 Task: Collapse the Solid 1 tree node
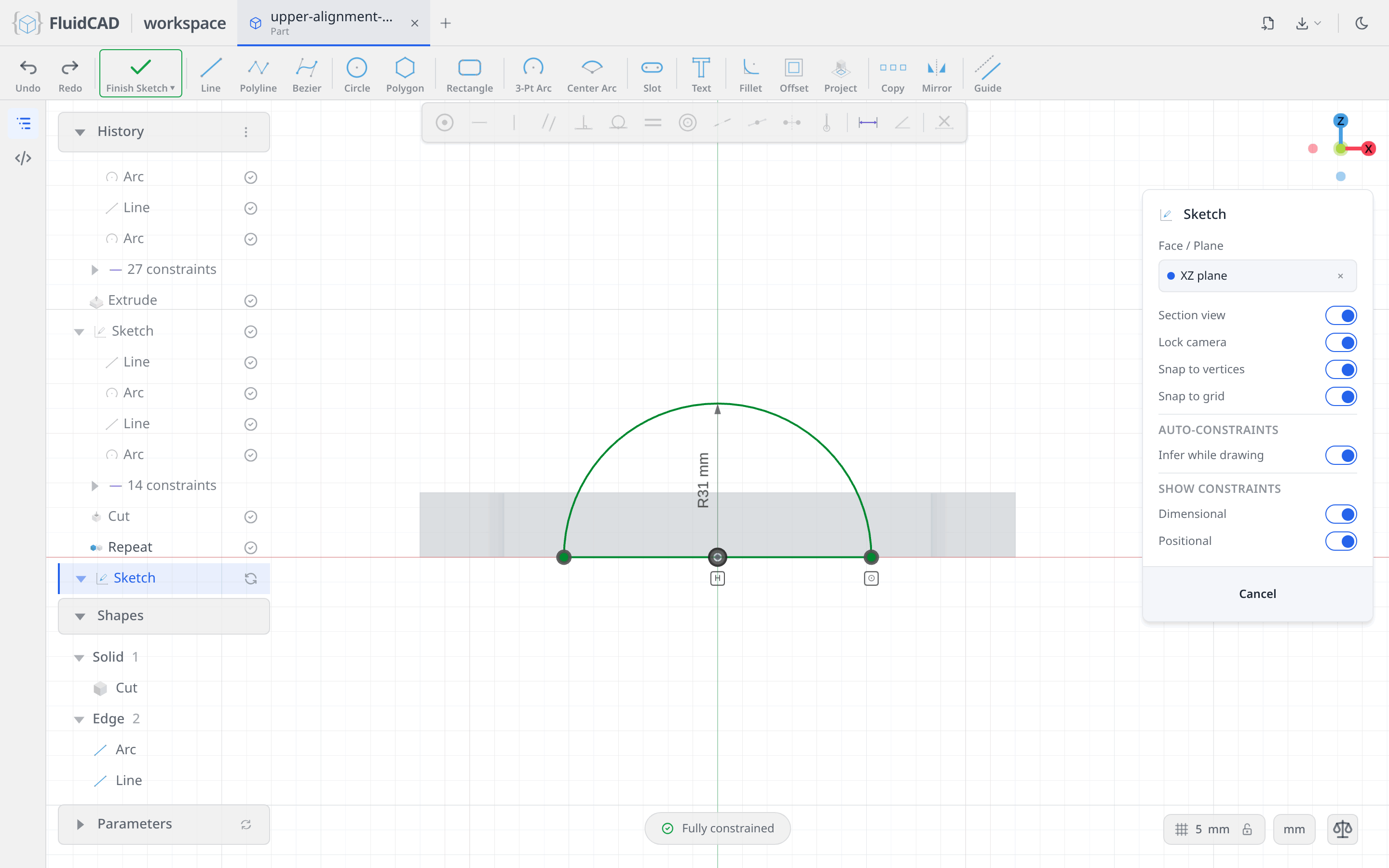79,658
